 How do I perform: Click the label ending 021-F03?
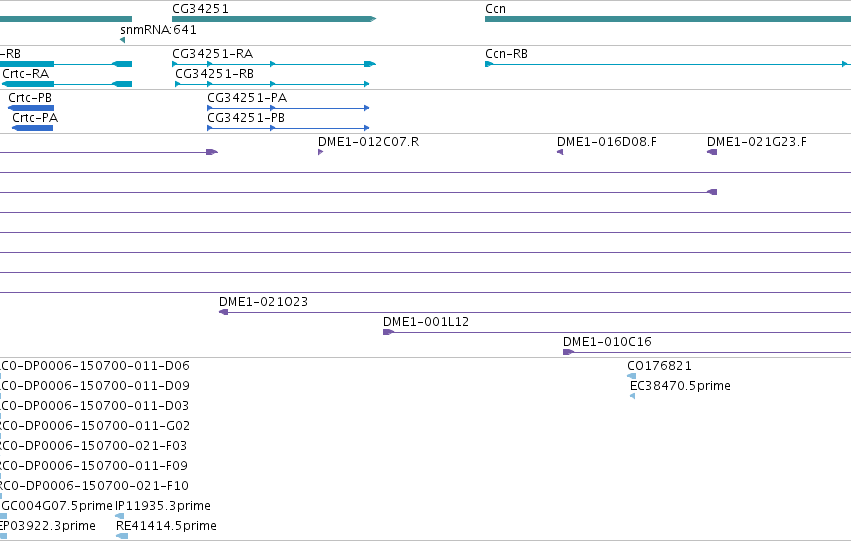94,446
